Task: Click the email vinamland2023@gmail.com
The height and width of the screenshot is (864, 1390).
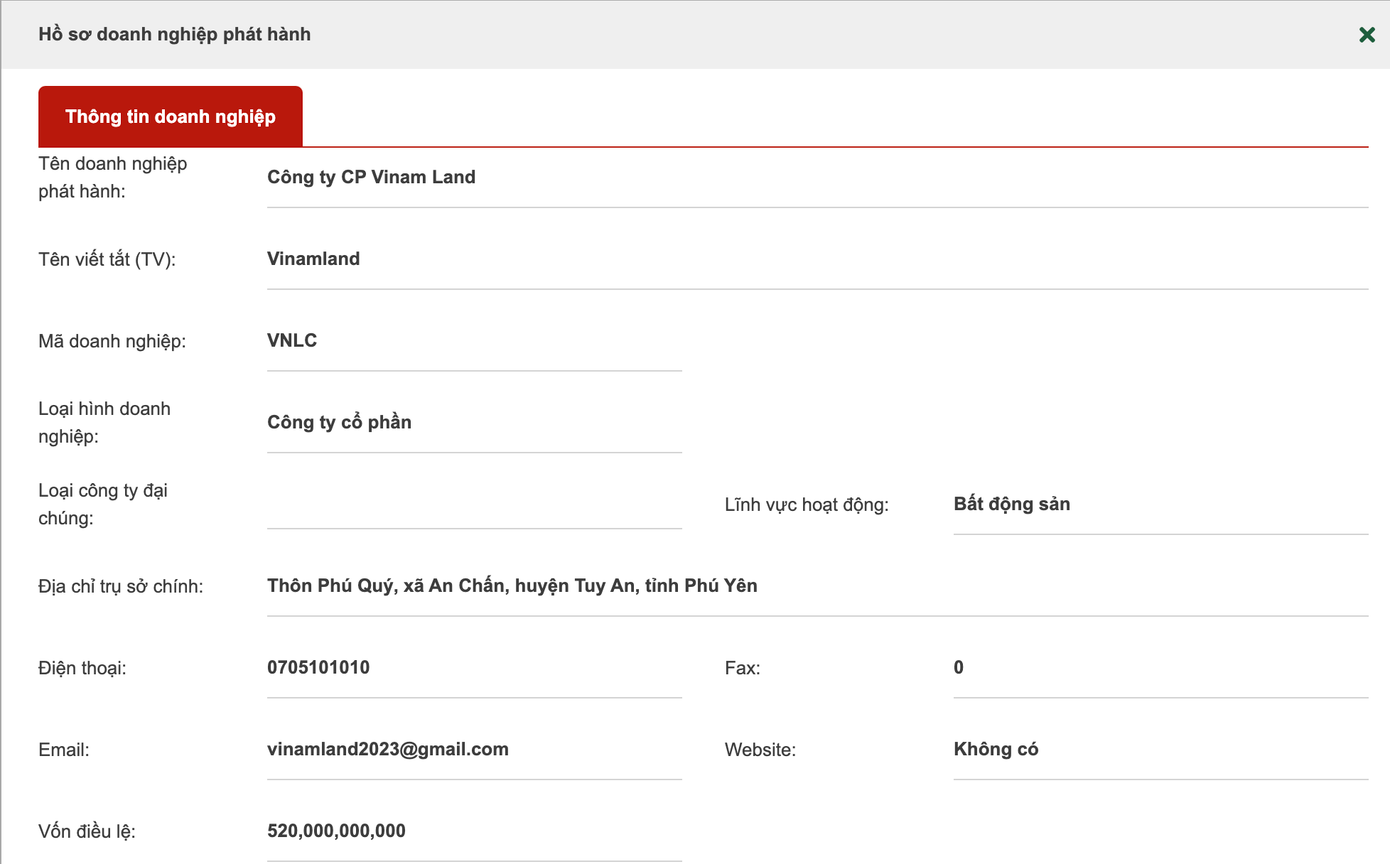Action: (x=387, y=749)
